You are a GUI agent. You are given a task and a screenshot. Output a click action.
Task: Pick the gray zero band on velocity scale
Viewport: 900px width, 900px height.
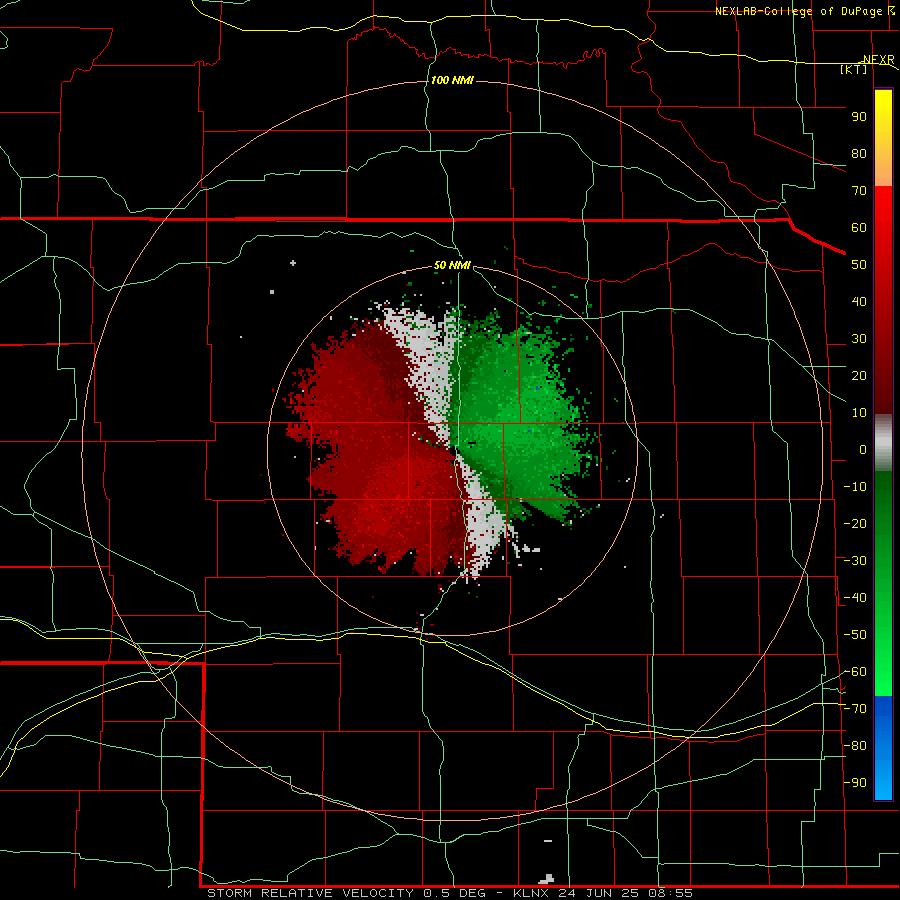(x=883, y=442)
